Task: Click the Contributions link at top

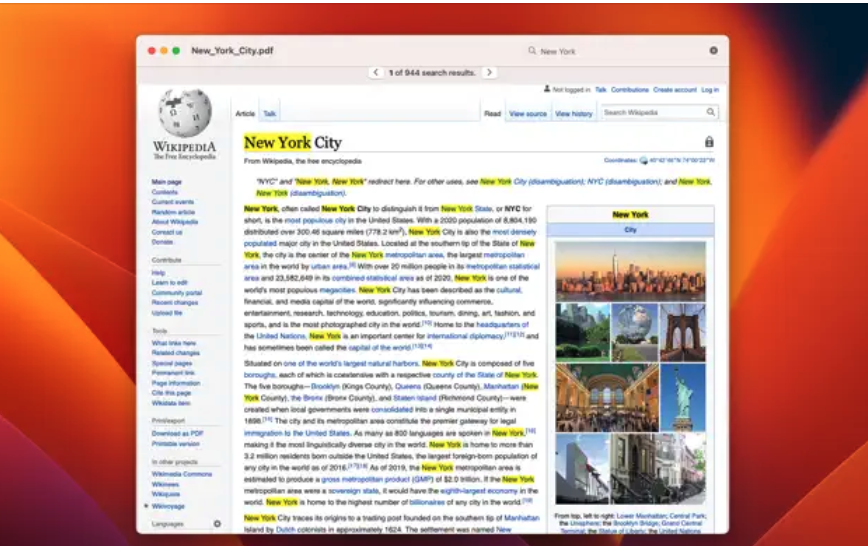Action: click(630, 90)
